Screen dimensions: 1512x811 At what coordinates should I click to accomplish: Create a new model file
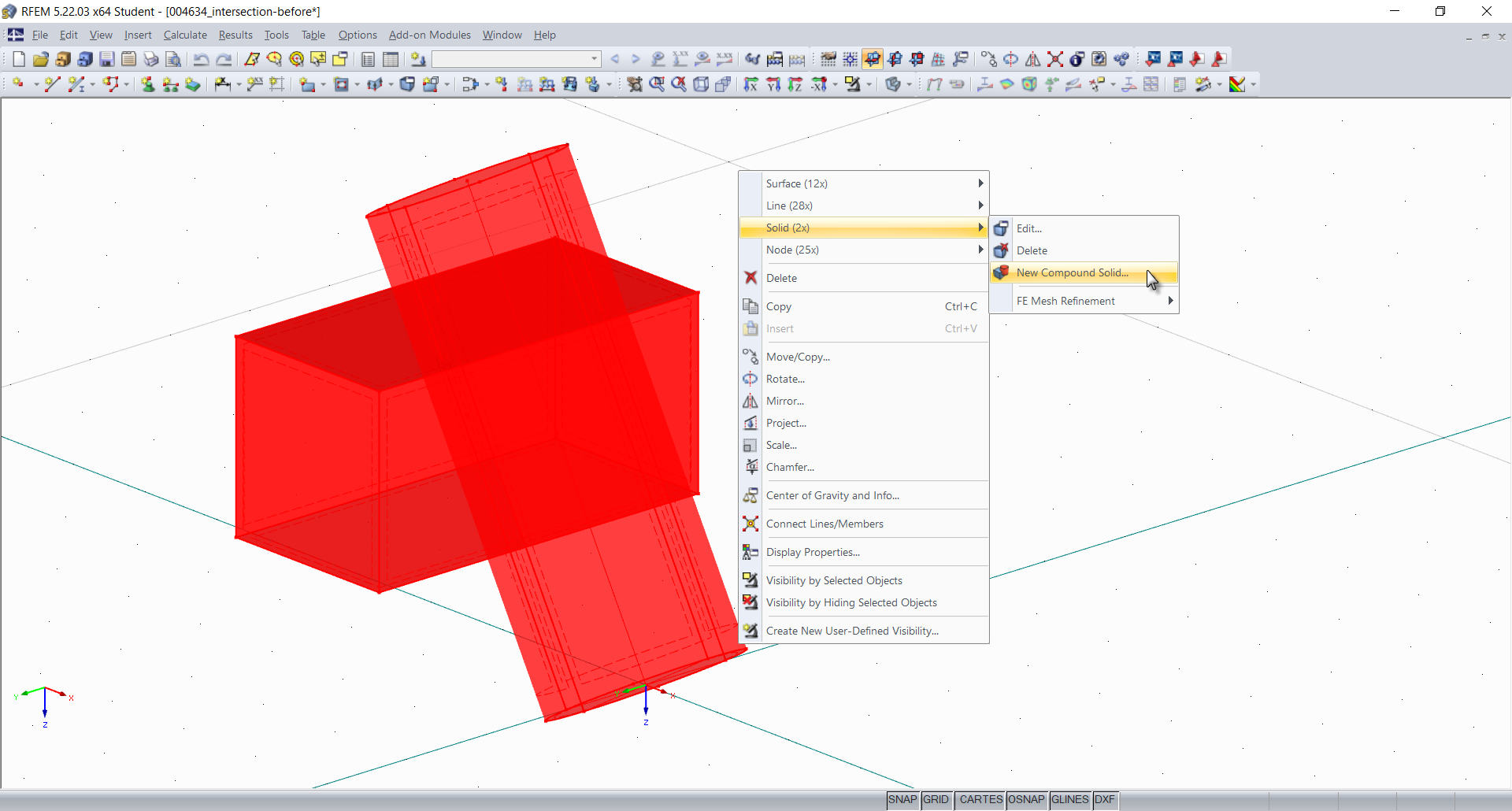pos(18,59)
